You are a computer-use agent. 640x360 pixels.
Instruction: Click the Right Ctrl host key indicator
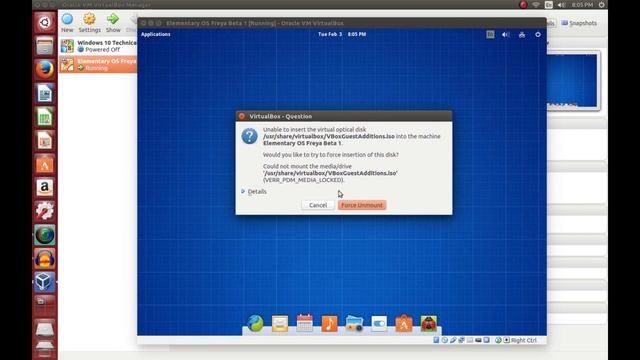coord(524,340)
